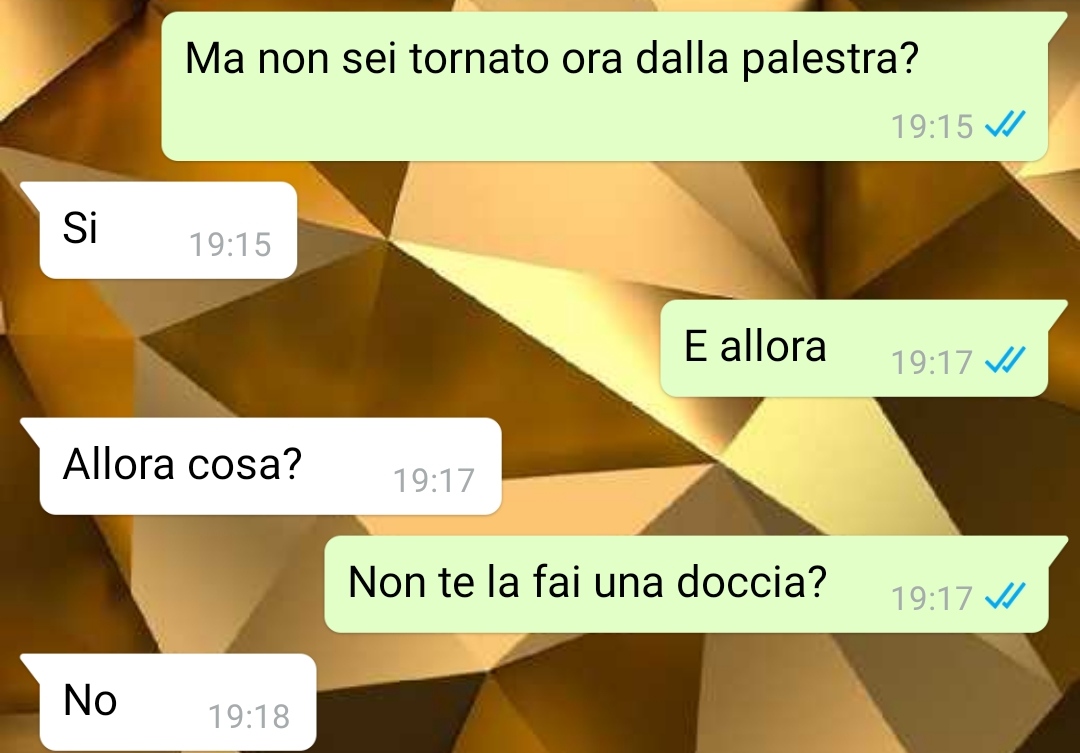The width and height of the screenshot is (1080, 753).
Task: Tap the 'Allora cosa?' message bubble
Action: point(270,466)
